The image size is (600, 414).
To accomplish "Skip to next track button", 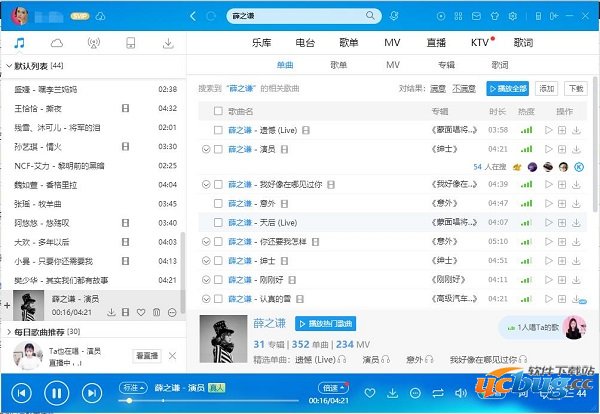I will pos(92,393).
